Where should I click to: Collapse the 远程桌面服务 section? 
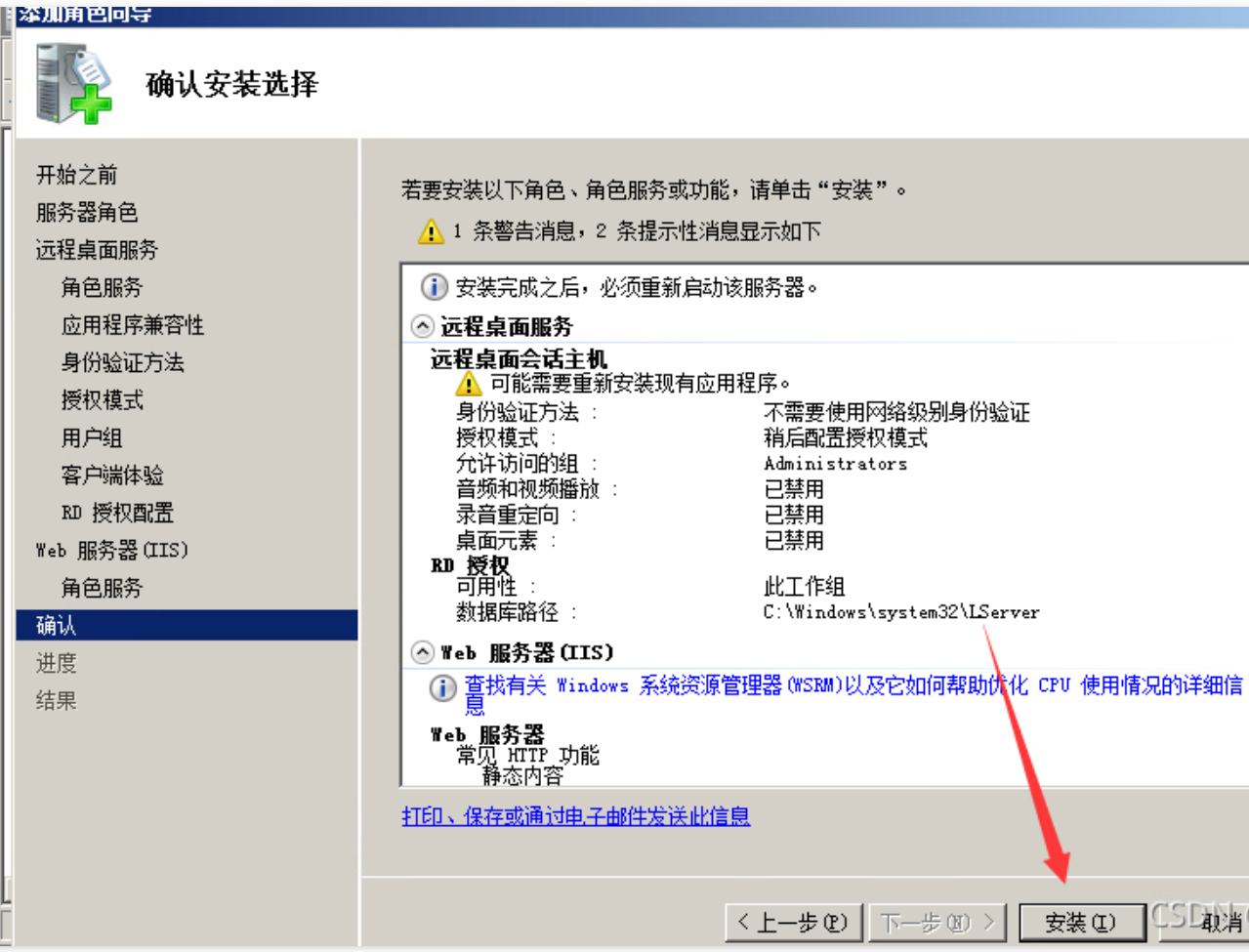tap(423, 326)
